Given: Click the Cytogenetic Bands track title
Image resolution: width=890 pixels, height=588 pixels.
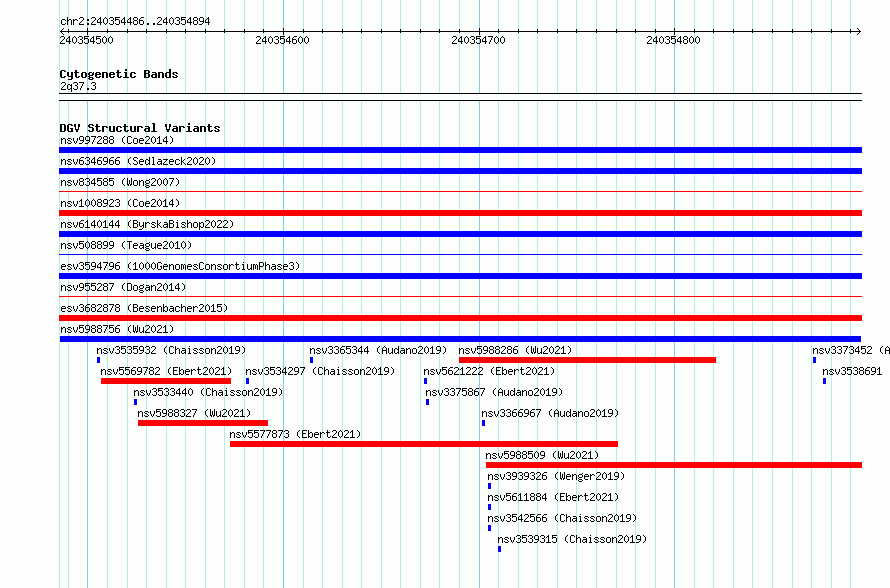Looking at the screenshot, I should tap(119, 74).
